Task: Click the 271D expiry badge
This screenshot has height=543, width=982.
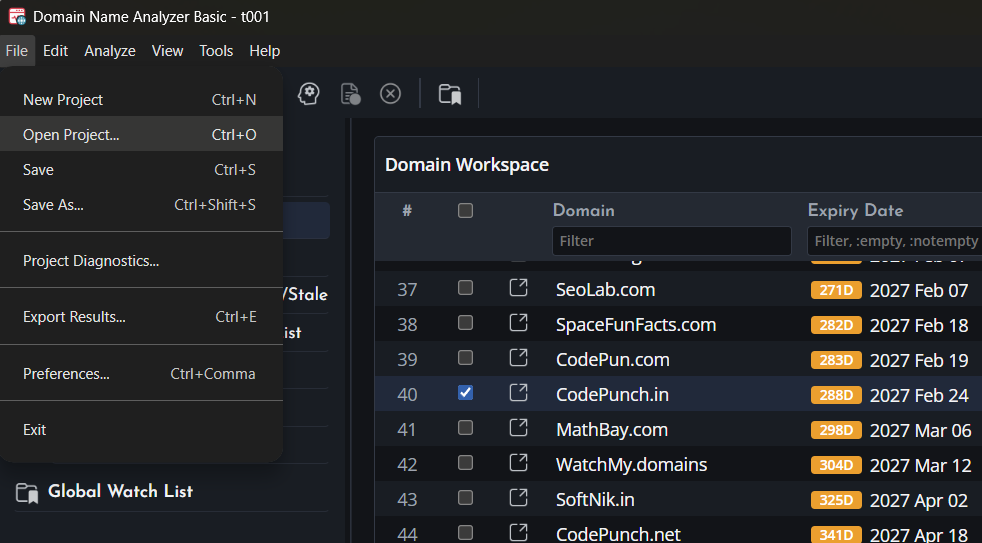Action: [836, 290]
